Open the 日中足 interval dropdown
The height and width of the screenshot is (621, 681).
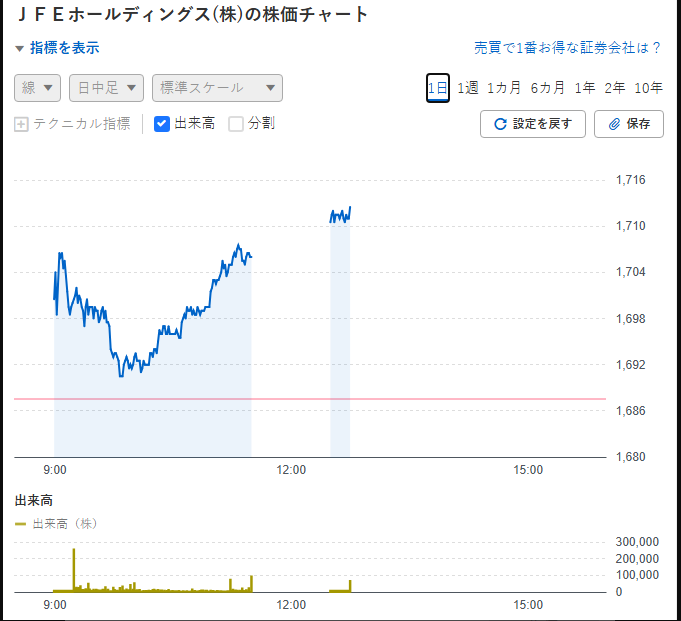[x=106, y=88]
